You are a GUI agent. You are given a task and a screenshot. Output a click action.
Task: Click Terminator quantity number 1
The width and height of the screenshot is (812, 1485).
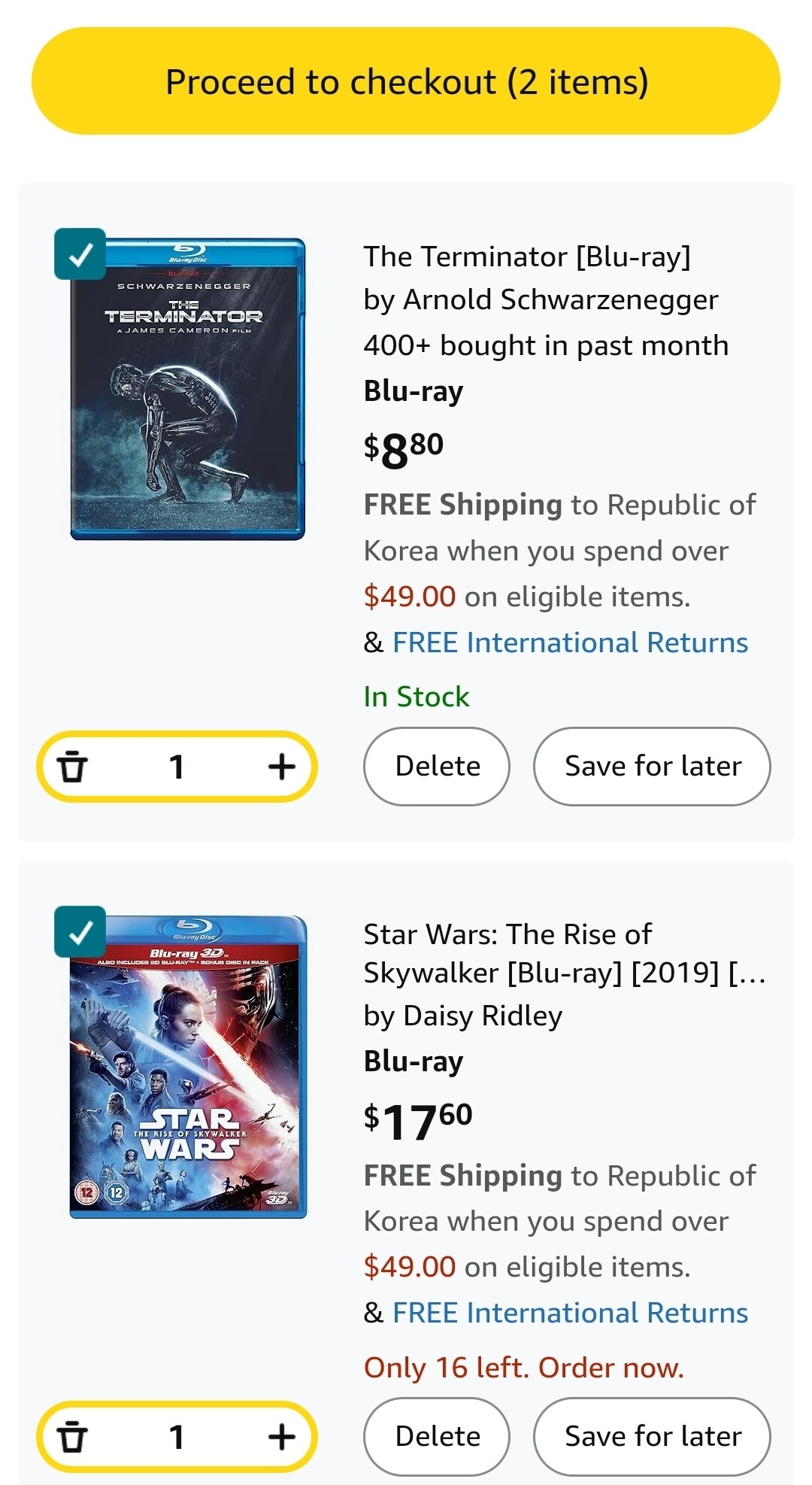(177, 767)
